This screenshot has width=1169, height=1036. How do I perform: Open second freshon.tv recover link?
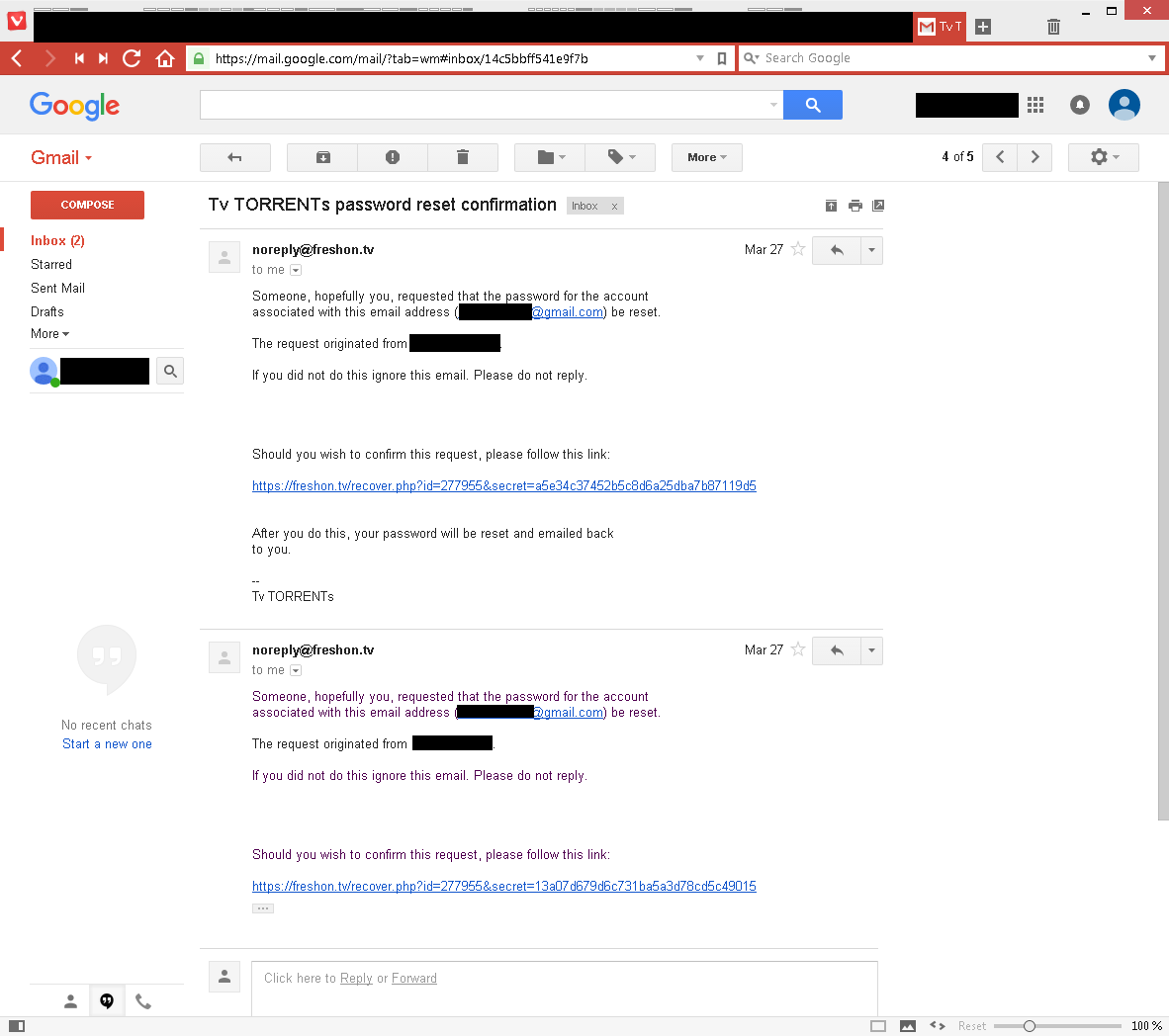(x=504, y=886)
